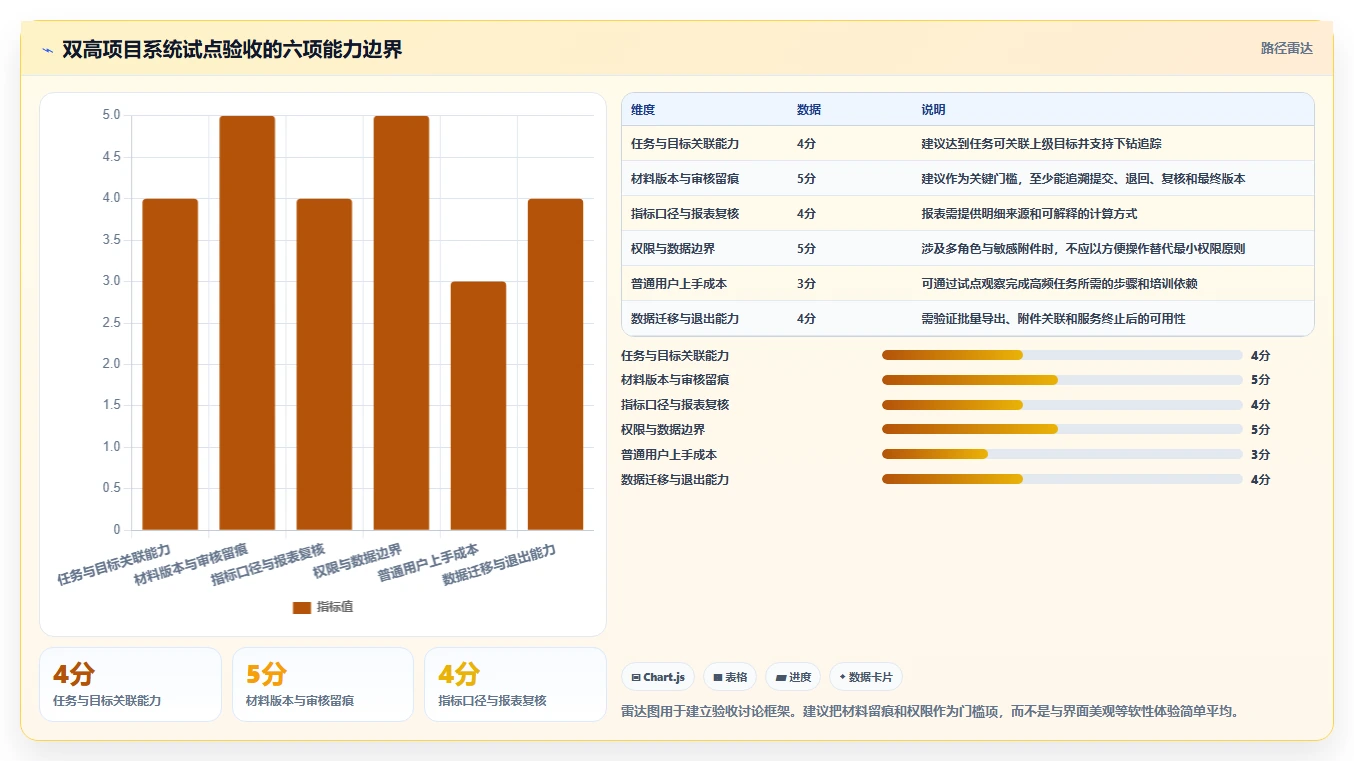Click the description starting 需验证批量导出
1354x761 pixels.
(x=1053, y=319)
